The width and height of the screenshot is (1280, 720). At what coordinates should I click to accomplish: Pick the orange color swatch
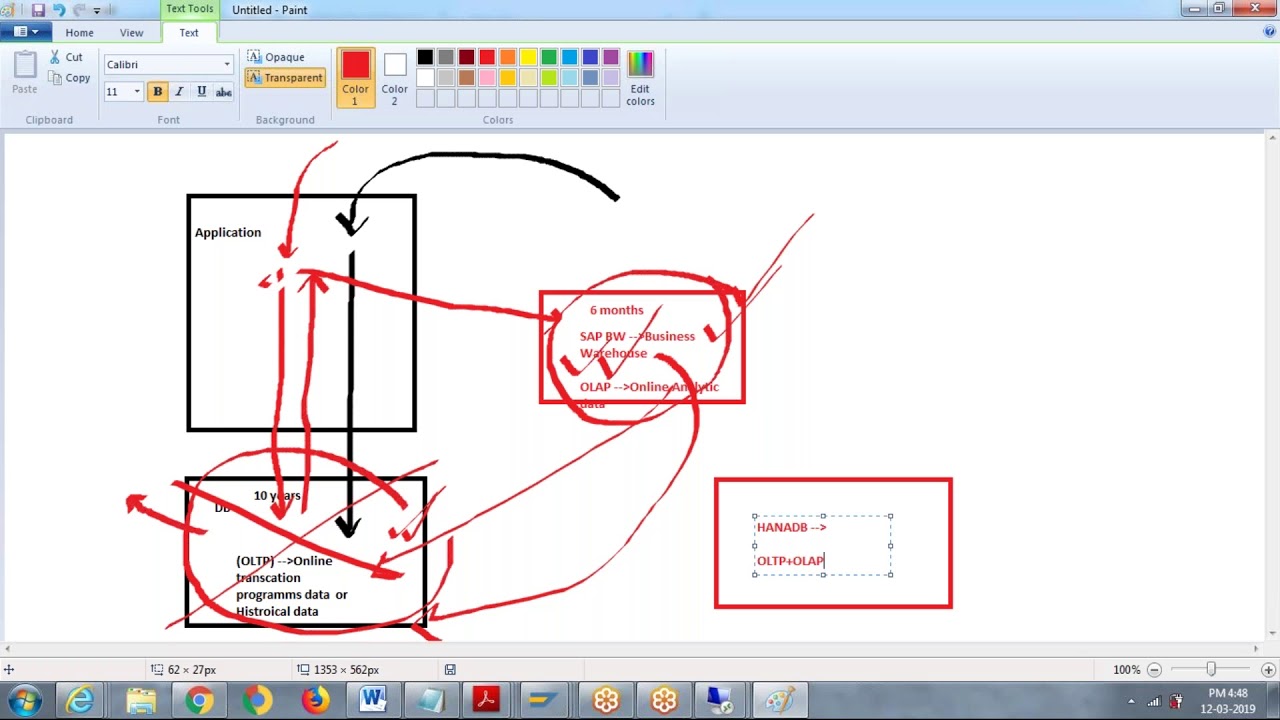[x=508, y=58]
